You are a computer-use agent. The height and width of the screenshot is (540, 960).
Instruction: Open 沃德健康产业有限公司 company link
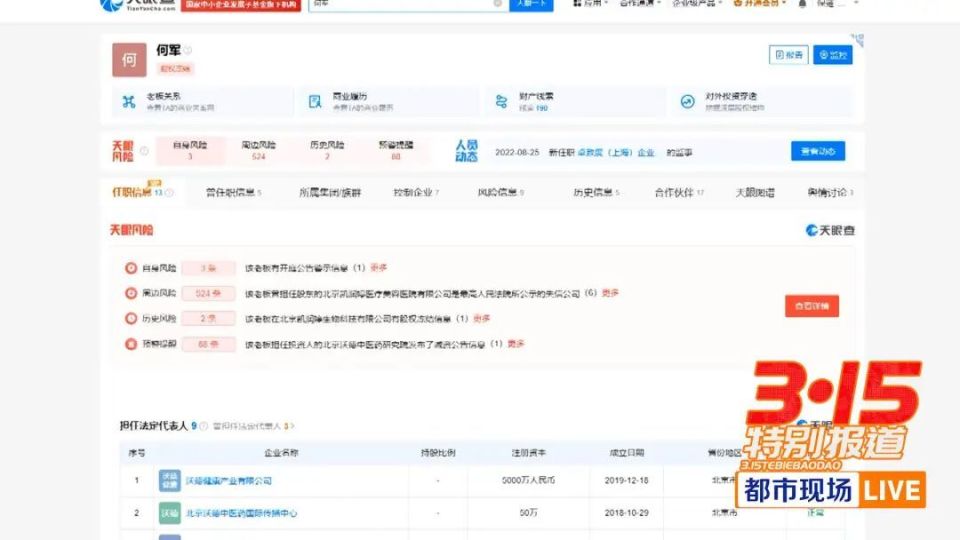(x=229, y=481)
